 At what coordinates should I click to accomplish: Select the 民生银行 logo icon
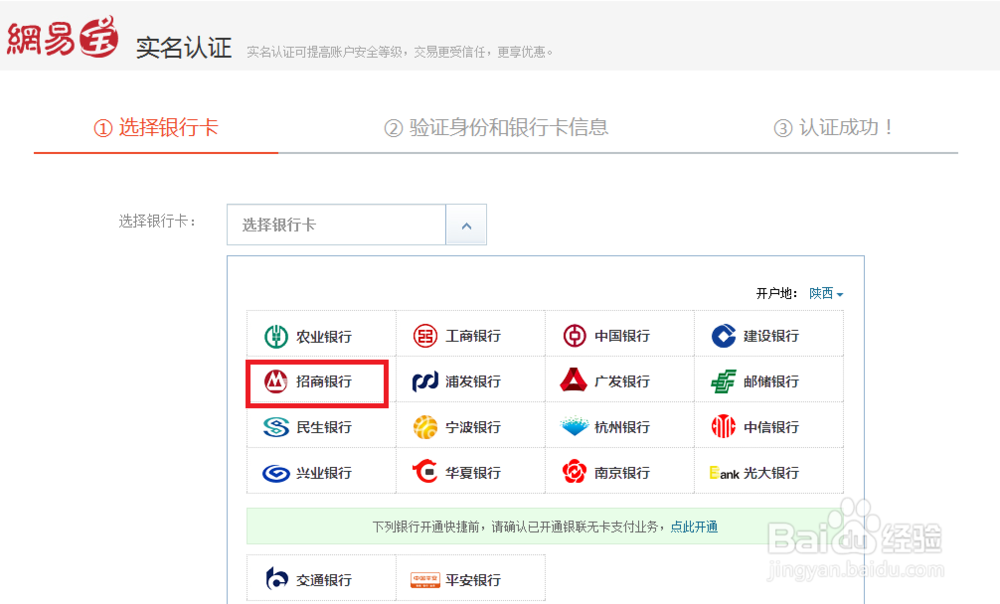[x=276, y=427]
